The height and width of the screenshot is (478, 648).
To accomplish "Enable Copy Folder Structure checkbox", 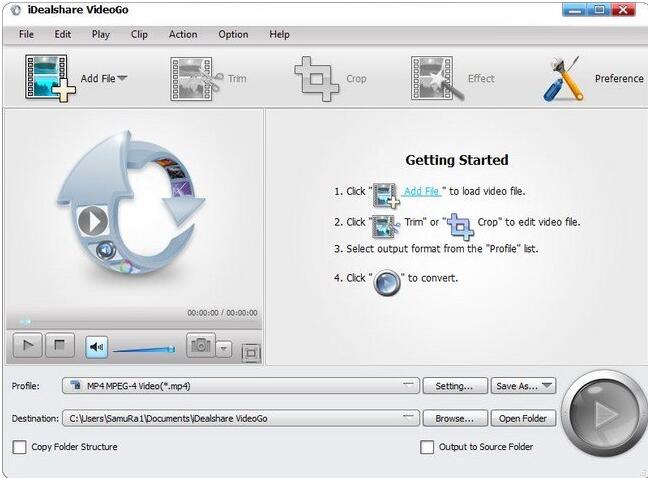I will (19, 447).
